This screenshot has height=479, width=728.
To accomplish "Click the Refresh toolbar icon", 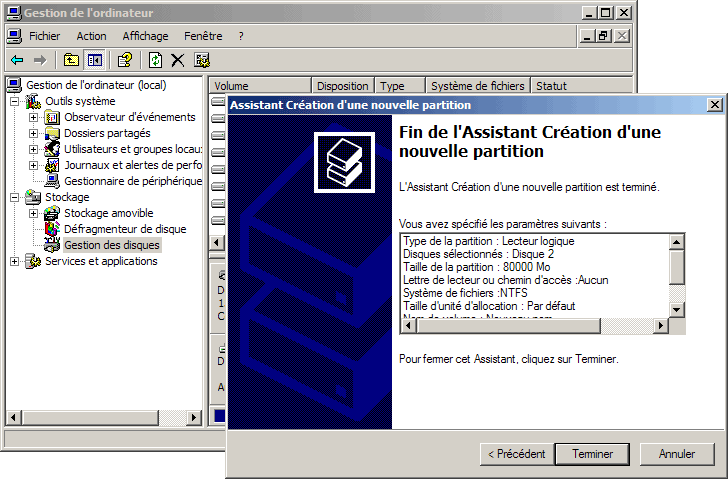I will point(156,60).
